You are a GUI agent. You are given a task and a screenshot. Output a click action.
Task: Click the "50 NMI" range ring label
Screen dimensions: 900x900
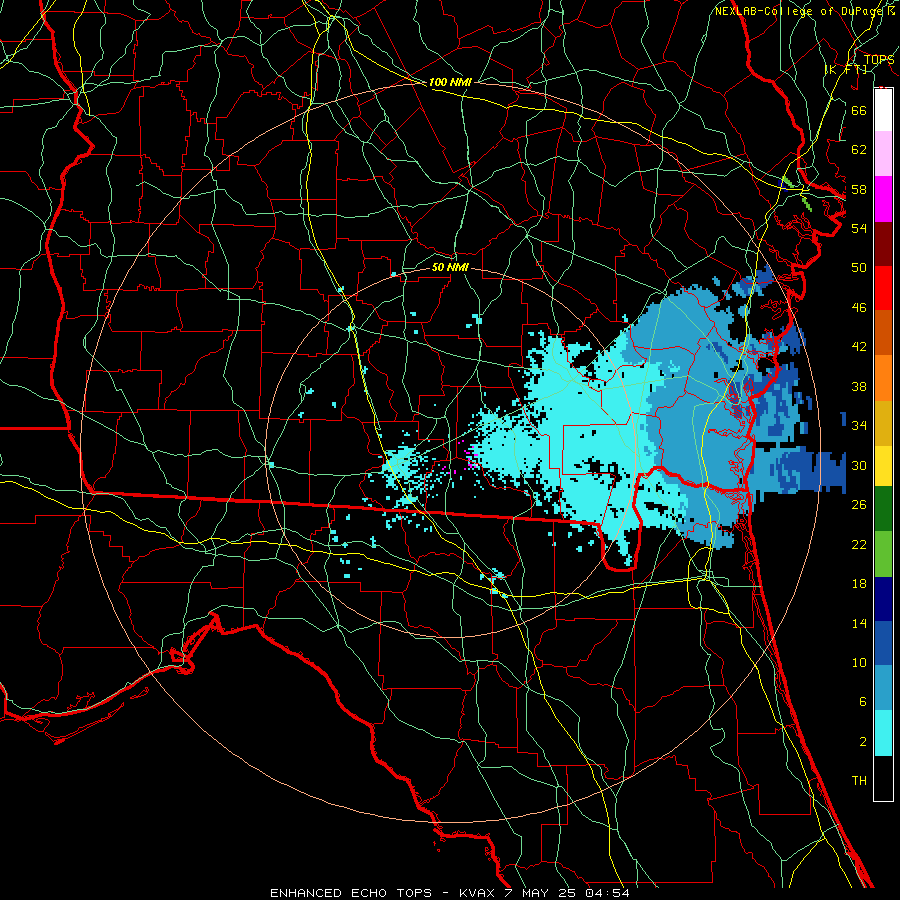451,267
